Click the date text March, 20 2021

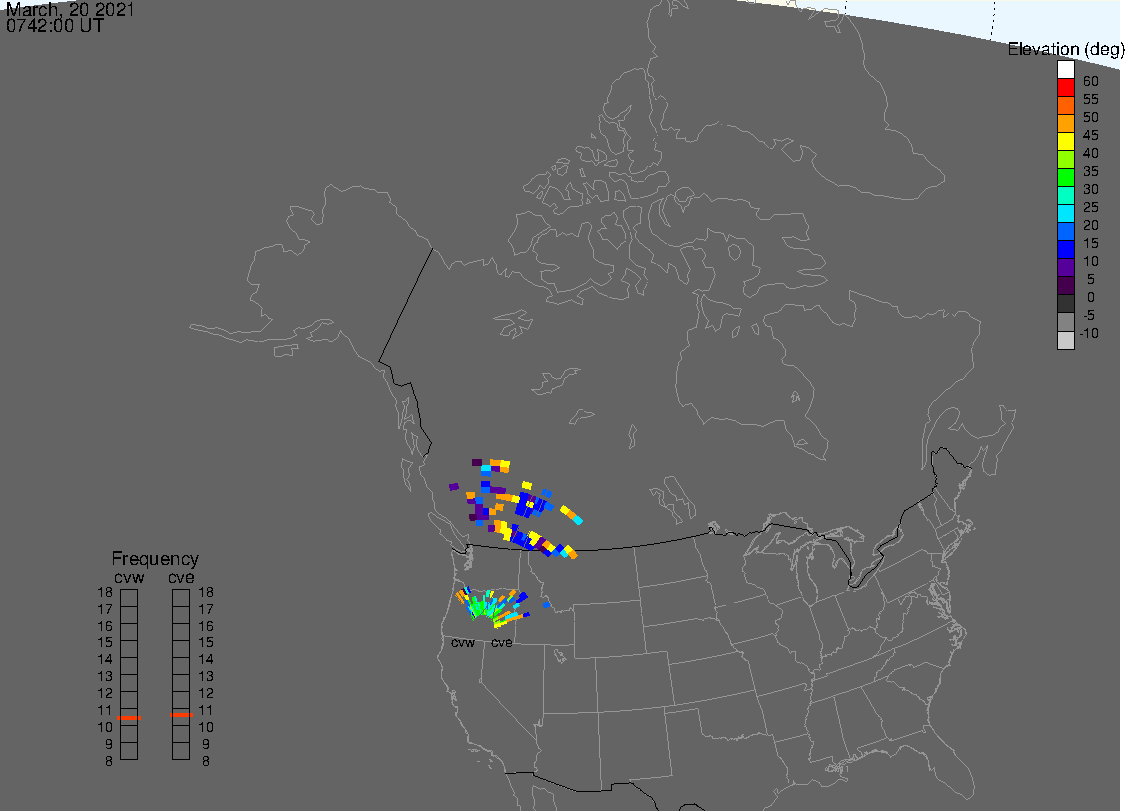click(70, 10)
